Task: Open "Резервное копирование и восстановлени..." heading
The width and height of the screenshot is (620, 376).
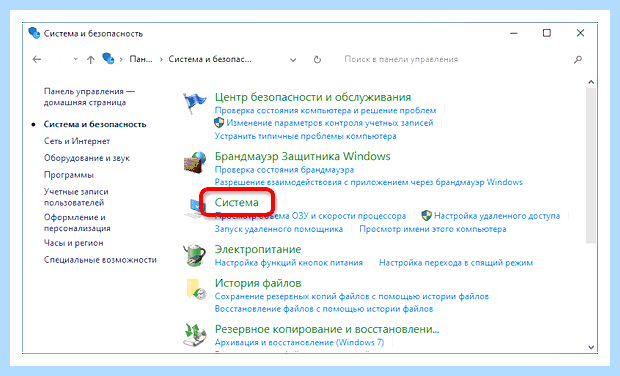Action: 327,329
